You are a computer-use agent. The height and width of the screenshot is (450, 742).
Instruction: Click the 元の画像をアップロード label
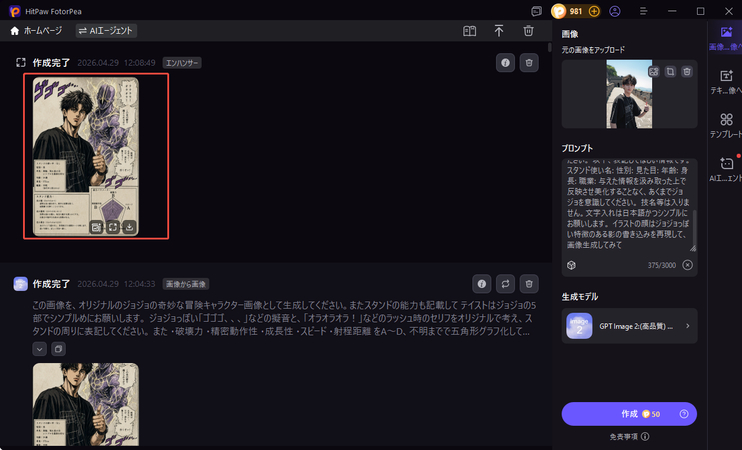coord(593,50)
